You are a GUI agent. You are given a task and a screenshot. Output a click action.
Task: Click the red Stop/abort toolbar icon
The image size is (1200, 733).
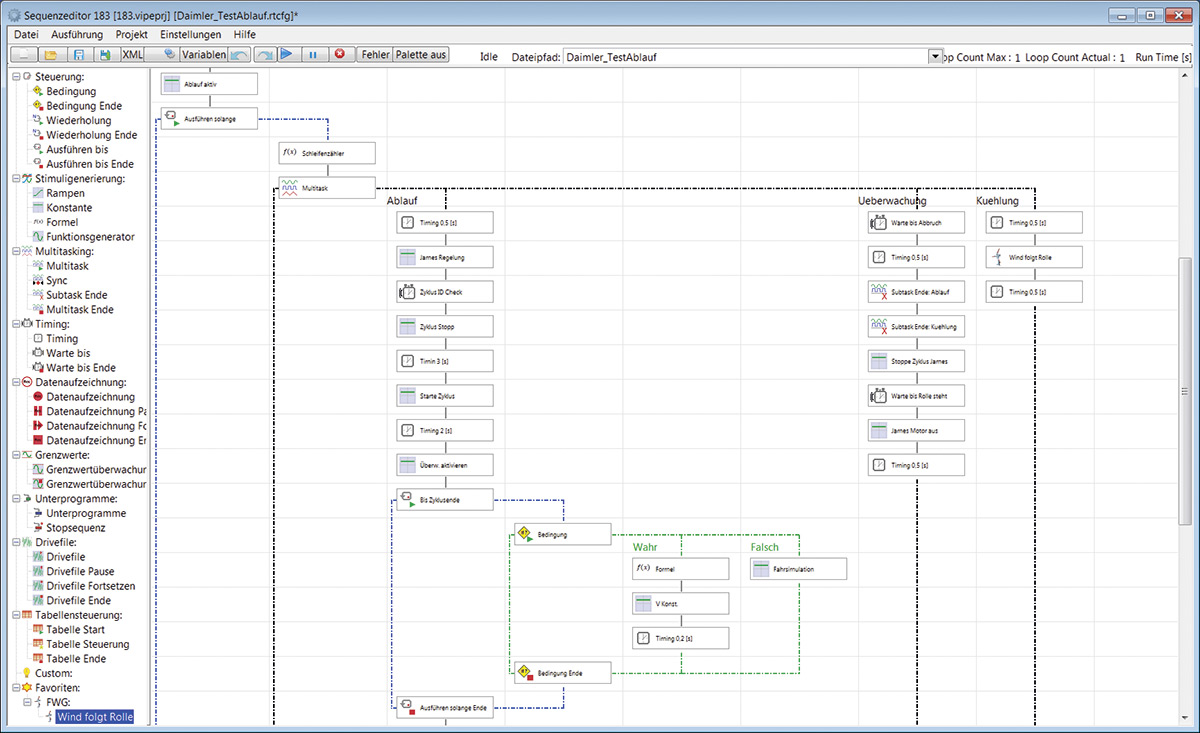[339, 55]
